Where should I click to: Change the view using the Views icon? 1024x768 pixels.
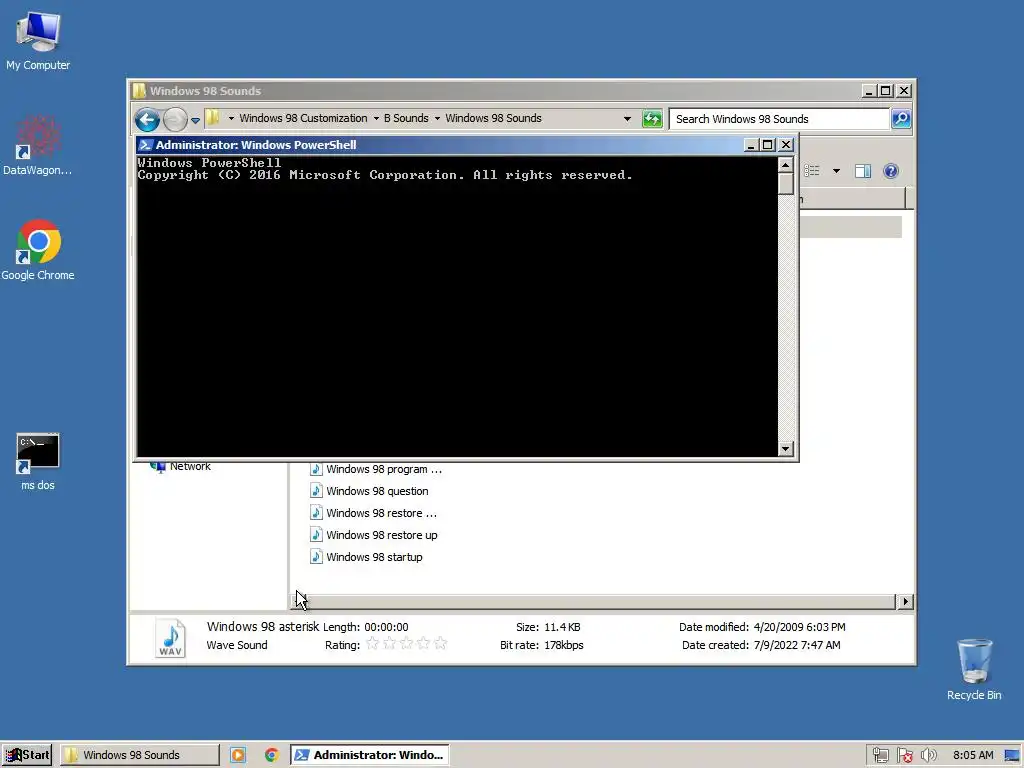point(812,171)
